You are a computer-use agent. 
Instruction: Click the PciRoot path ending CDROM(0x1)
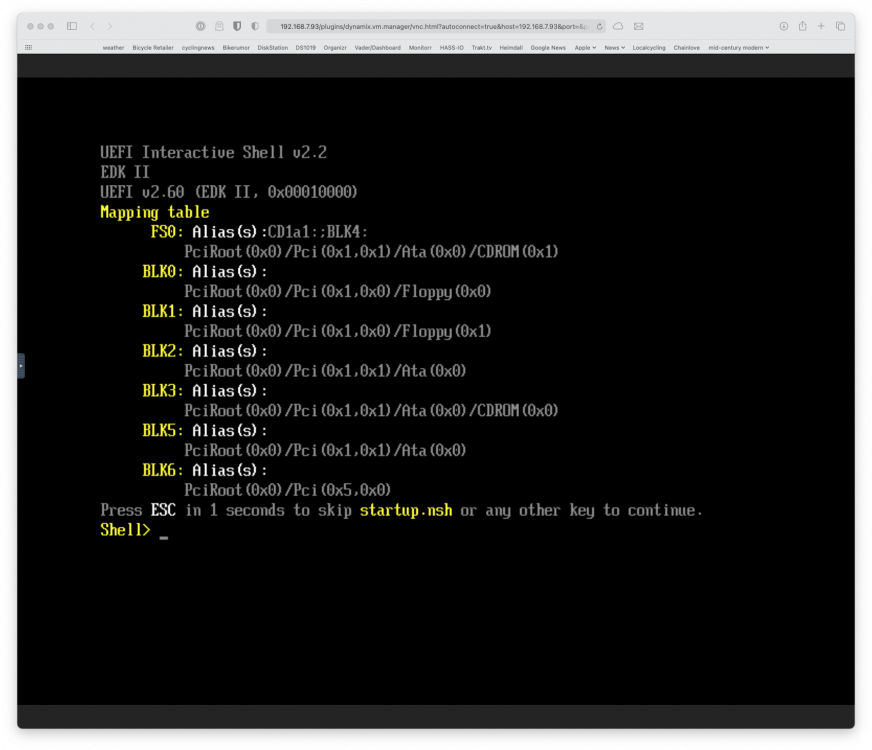pos(371,252)
